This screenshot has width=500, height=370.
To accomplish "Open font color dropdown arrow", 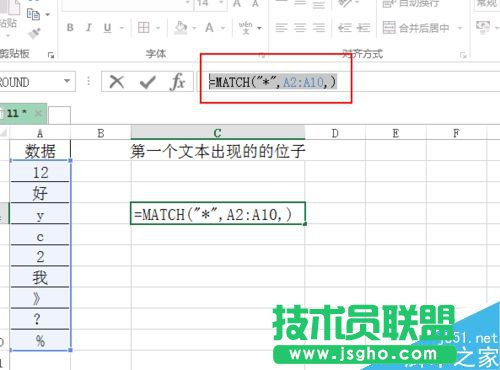I will click(x=223, y=28).
